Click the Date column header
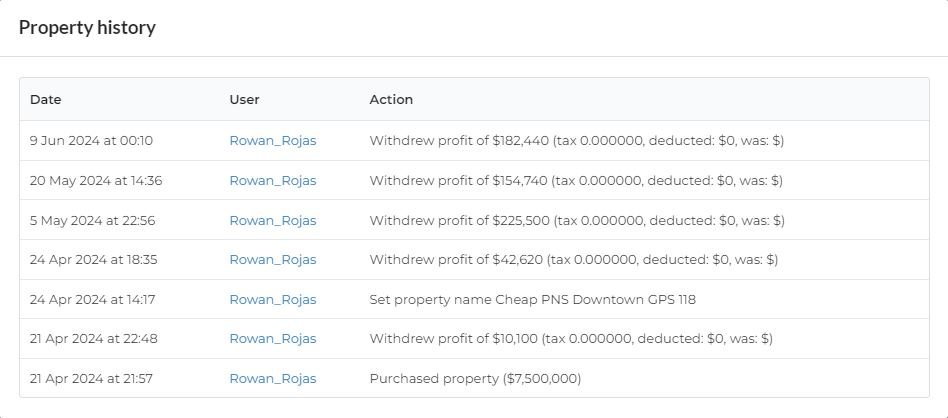 (x=46, y=100)
